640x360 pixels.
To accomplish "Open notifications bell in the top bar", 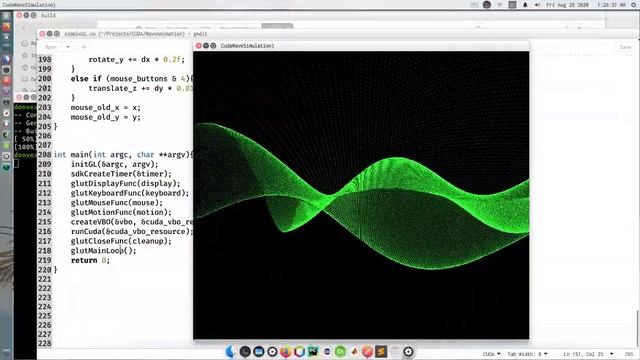I will click(x=525, y=5).
